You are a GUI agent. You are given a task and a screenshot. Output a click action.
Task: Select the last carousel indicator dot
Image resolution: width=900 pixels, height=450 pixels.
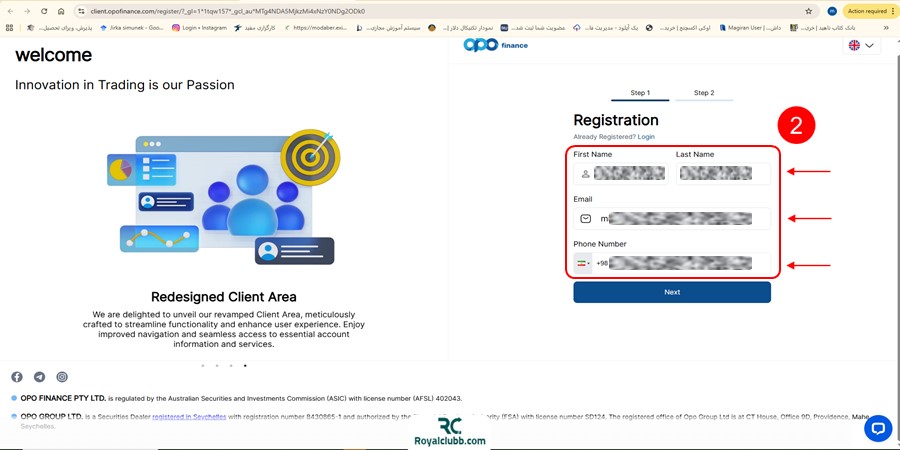pyautogui.click(x=245, y=366)
